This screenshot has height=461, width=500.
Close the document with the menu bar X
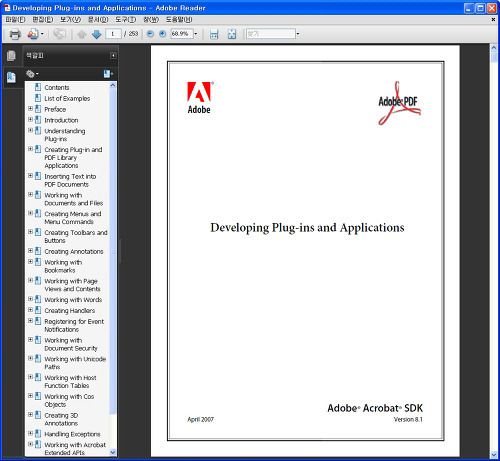(x=493, y=20)
